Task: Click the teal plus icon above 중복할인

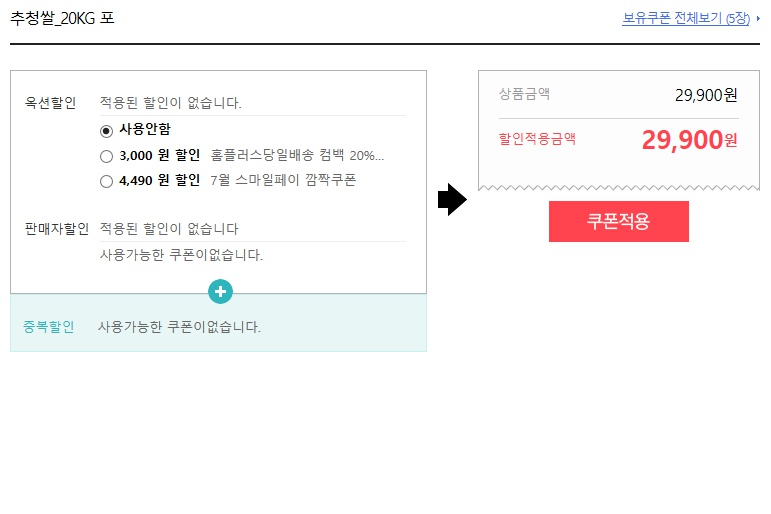Action: click(220, 292)
